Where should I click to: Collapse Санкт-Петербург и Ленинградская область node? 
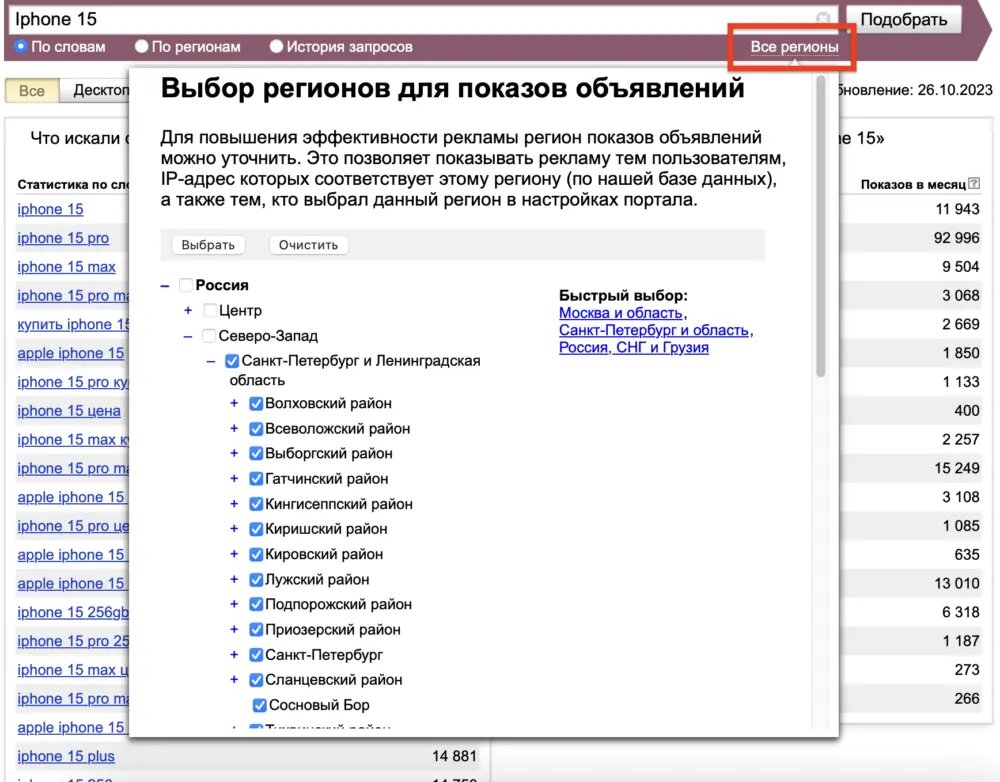(211, 362)
